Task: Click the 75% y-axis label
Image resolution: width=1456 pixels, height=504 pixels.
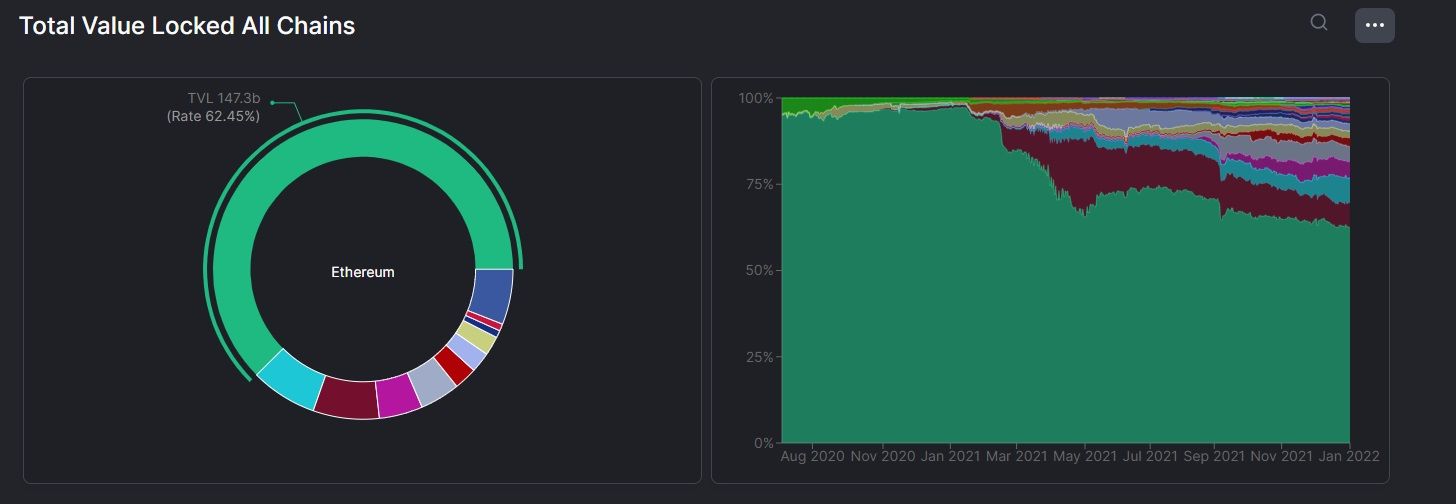Action: 756,184
